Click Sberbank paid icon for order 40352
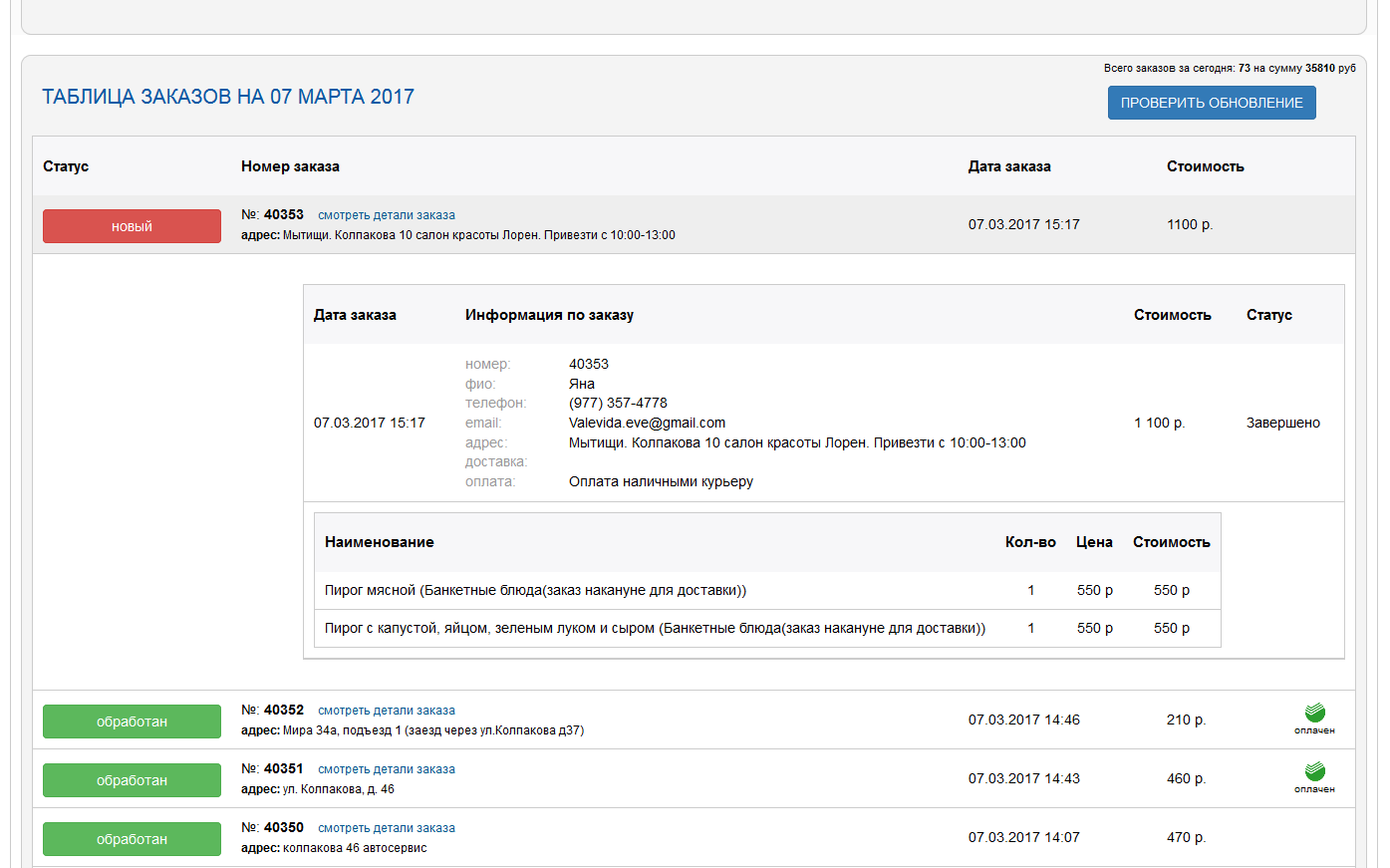Image resolution: width=1390 pixels, height=868 pixels. 1314,718
